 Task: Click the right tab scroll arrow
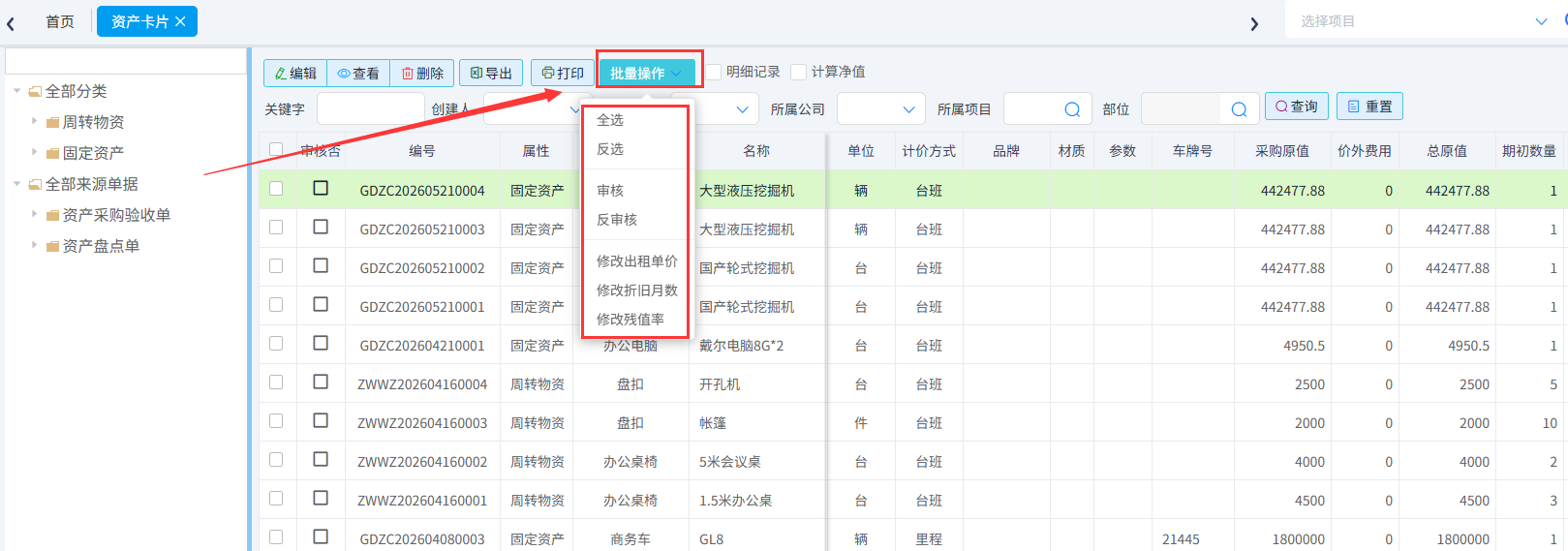(1254, 23)
